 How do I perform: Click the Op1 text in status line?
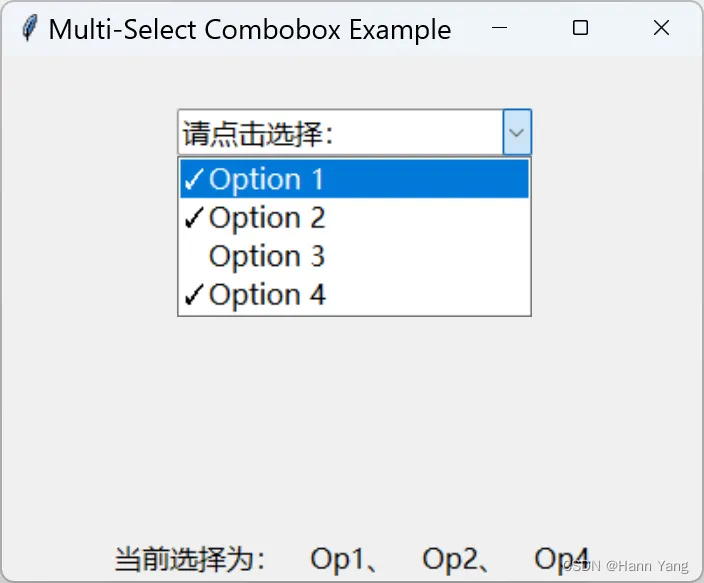click(x=338, y=559)
